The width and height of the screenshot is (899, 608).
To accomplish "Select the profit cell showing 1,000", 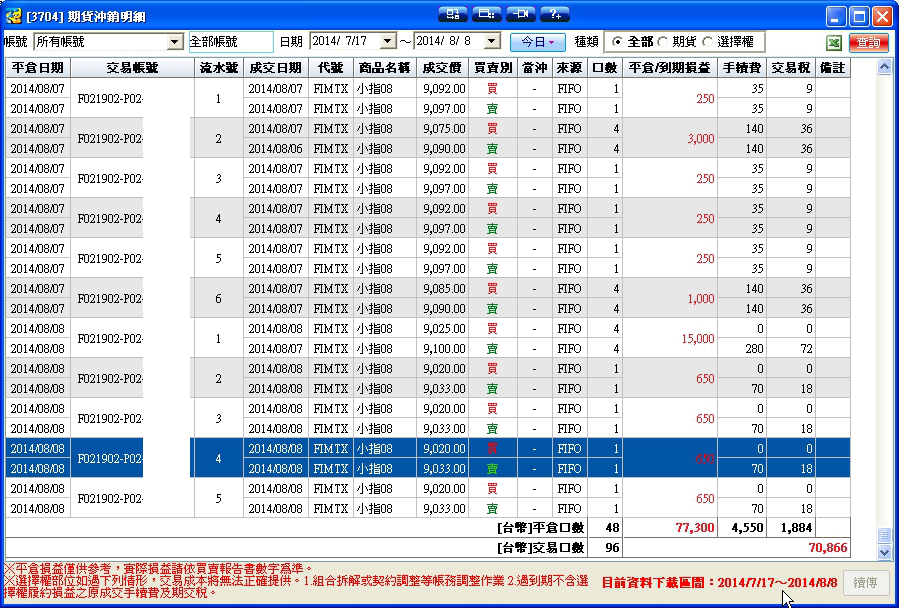I will 670,298.
